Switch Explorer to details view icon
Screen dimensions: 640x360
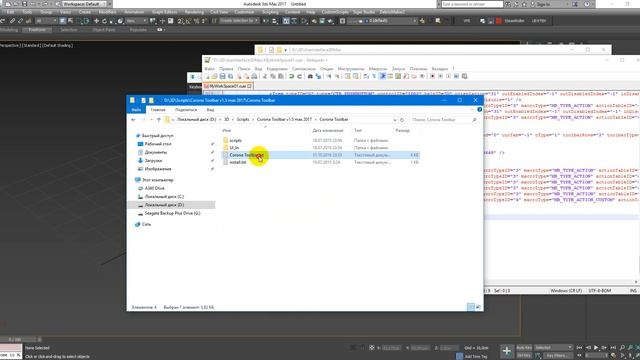click(471, 307)
